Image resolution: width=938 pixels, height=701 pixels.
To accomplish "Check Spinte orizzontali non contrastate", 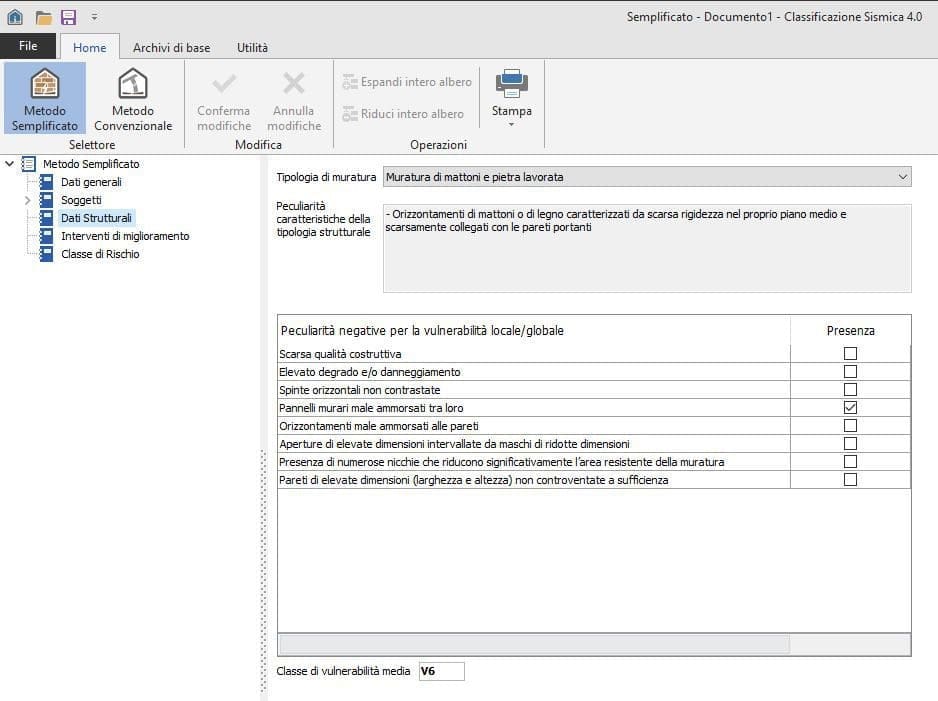I will [849, 389].
